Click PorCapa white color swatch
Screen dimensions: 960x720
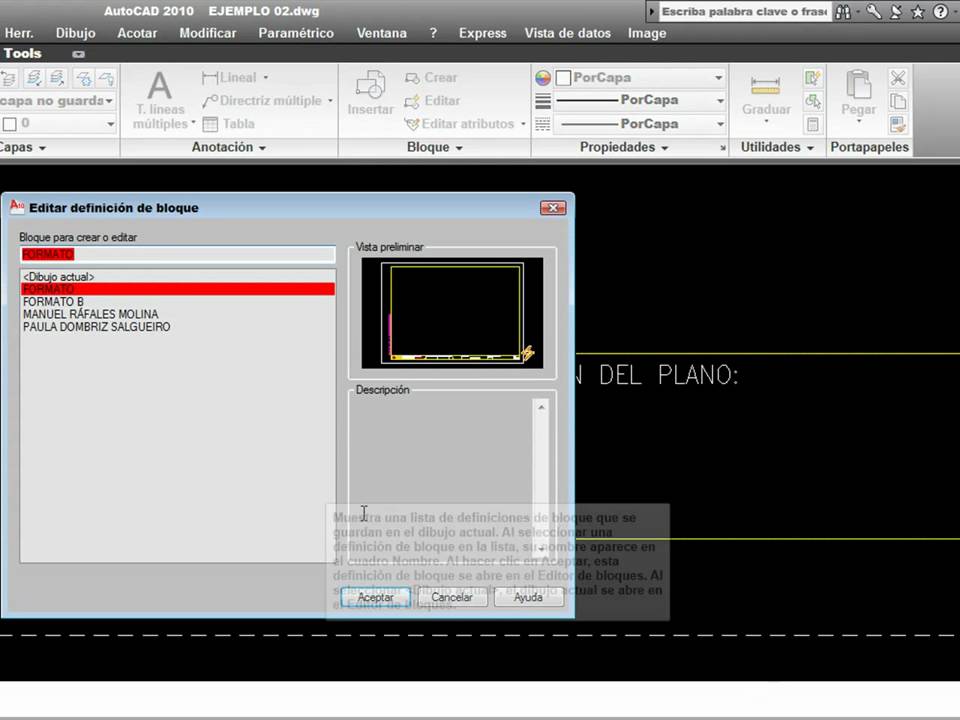564,78
